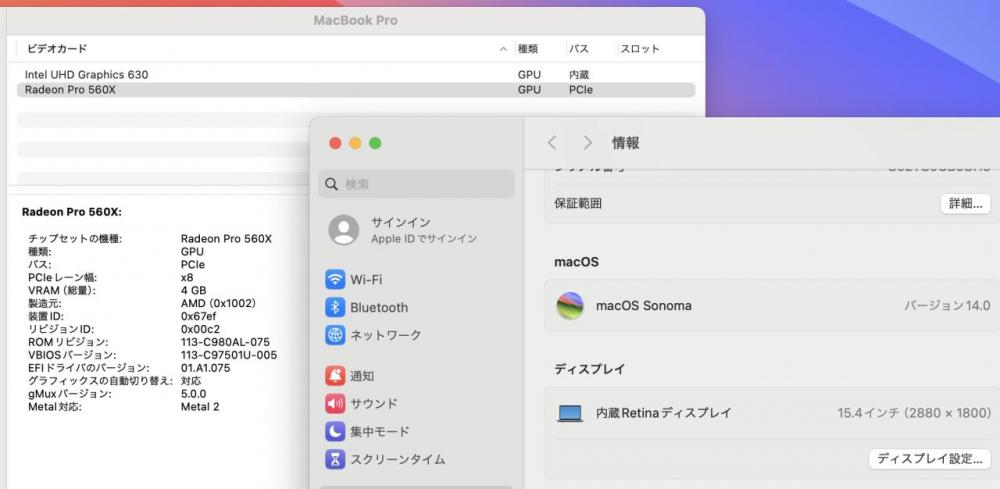Select the Radeon Pro 560X list row
Screen dimensions: 1000x489
pos(356,90)
